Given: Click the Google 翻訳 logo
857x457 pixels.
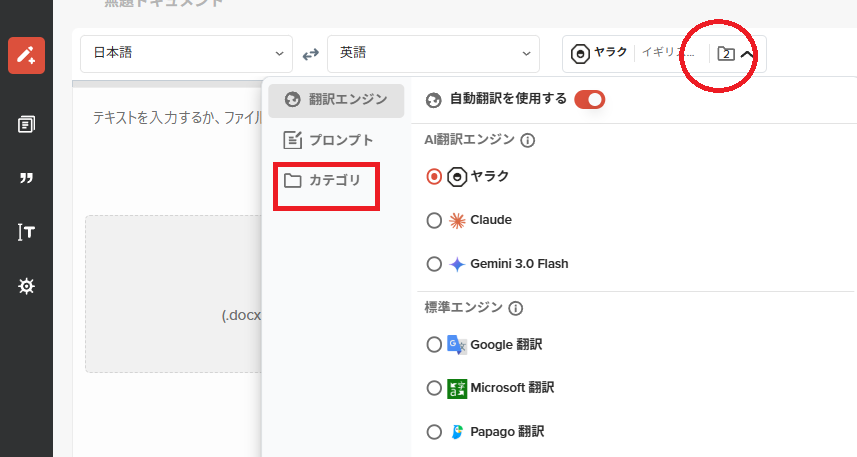Looking at the screenshot, I should pos(457,345).
